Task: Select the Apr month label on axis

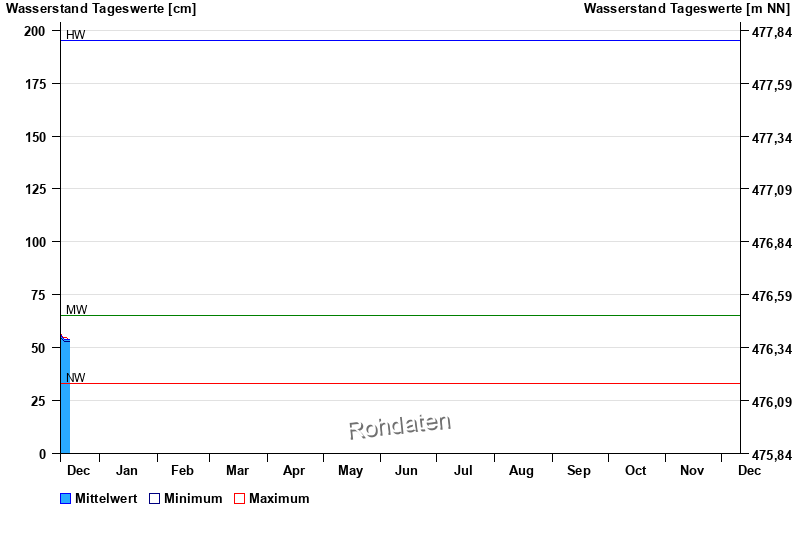Action: (294, 471)
